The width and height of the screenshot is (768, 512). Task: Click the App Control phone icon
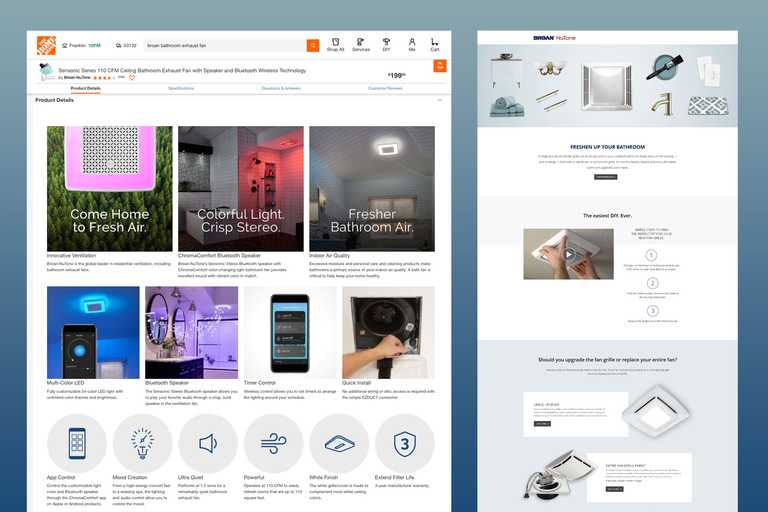tap(77, 443)
